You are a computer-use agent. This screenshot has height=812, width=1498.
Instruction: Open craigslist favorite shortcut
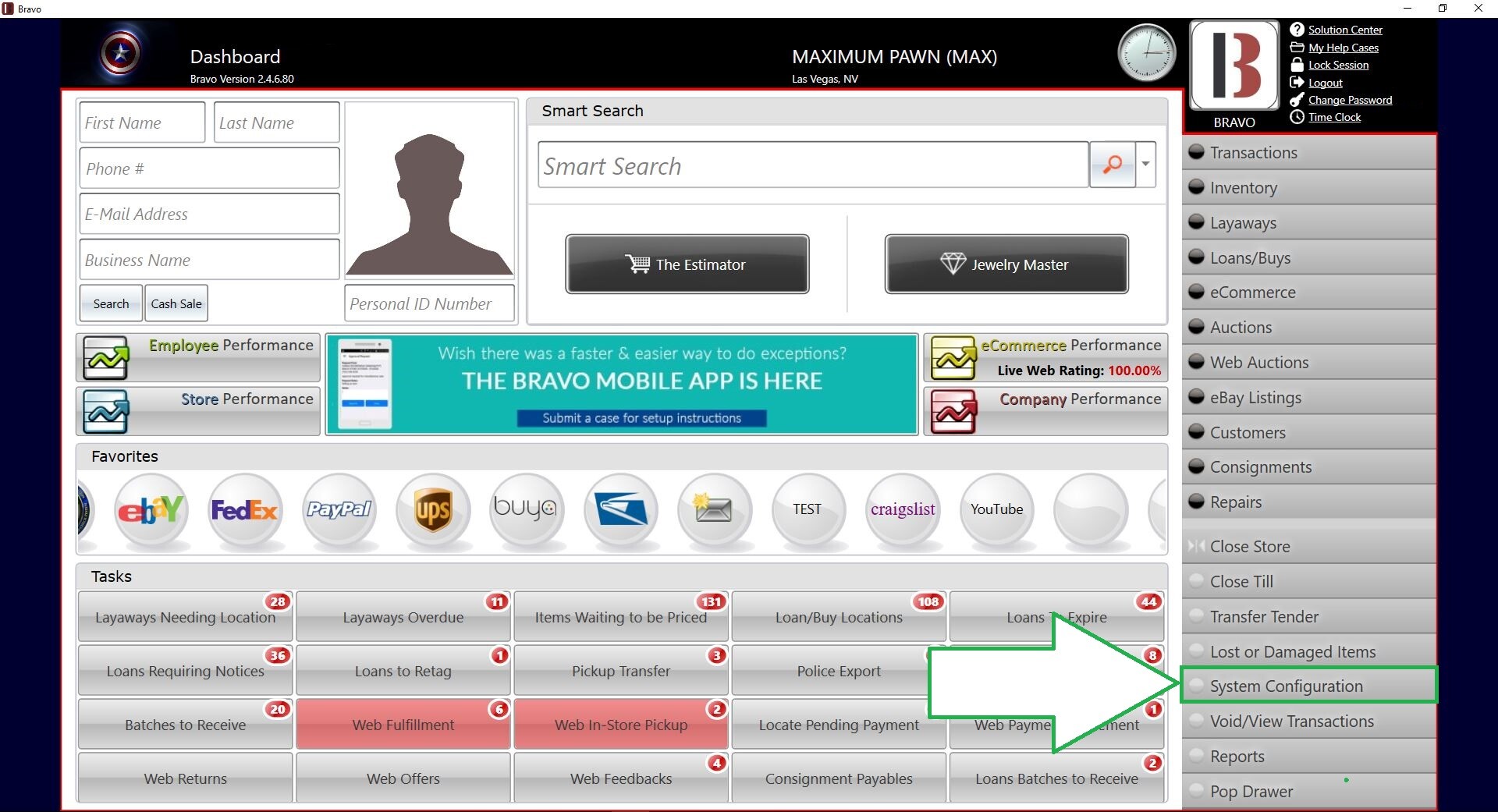[903, 510]
